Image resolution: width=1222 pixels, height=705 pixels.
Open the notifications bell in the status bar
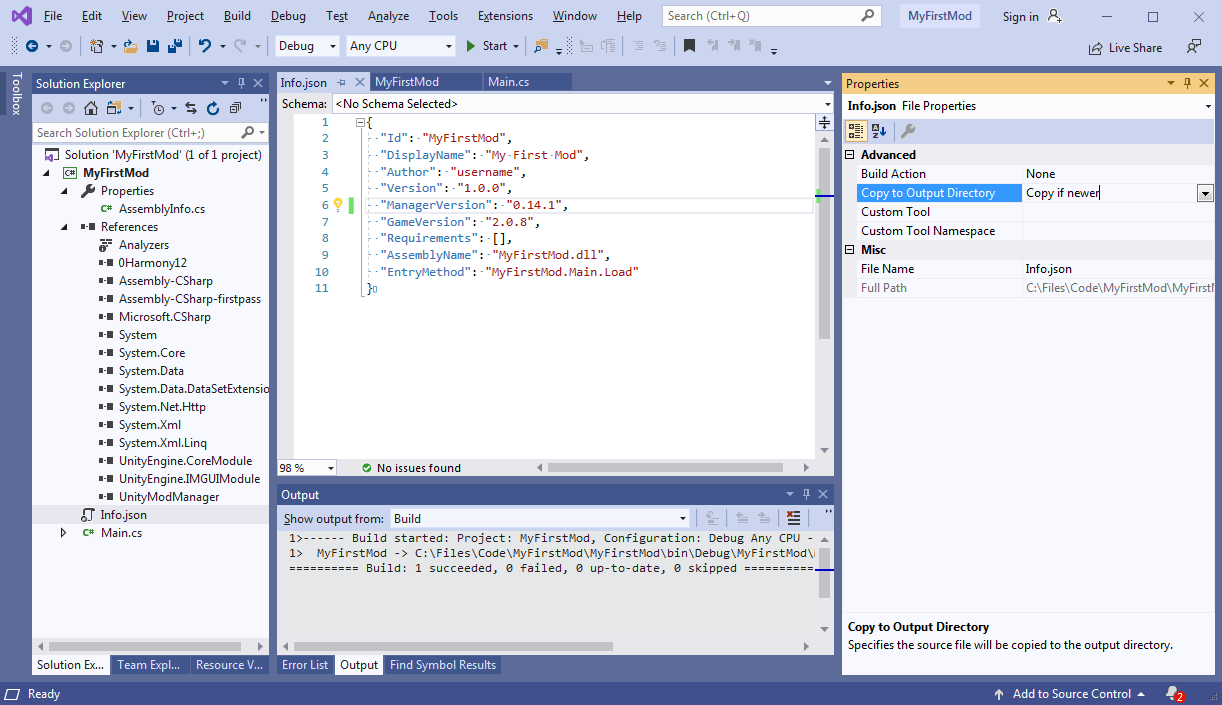coord(1175,694)
